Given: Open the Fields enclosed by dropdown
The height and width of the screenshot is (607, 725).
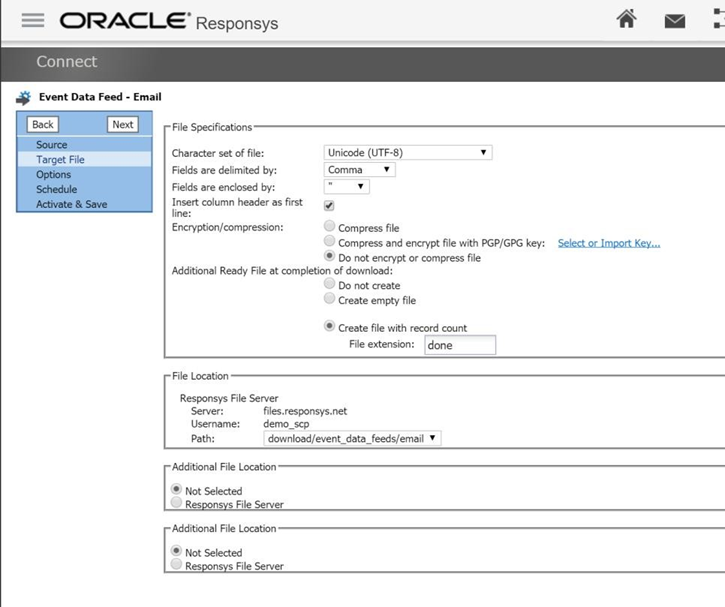Looking at the screenshot, I should pos(347,187).
